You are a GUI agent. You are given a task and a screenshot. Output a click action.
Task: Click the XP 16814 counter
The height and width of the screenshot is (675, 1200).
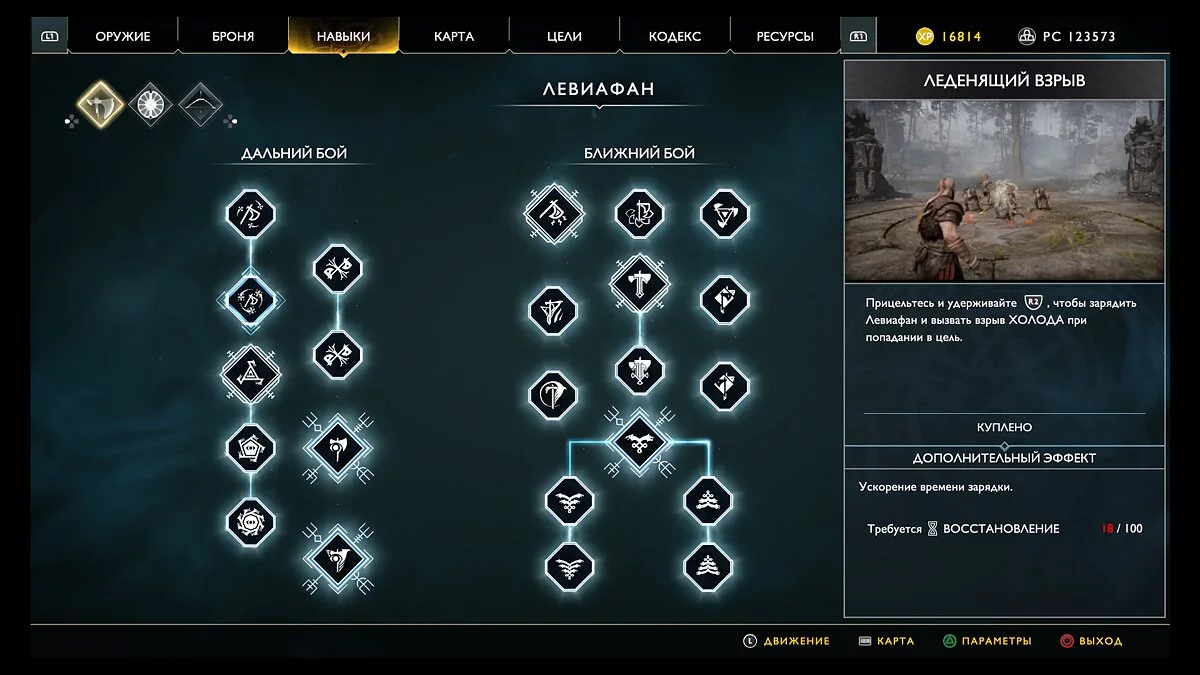tap(949, 37)
